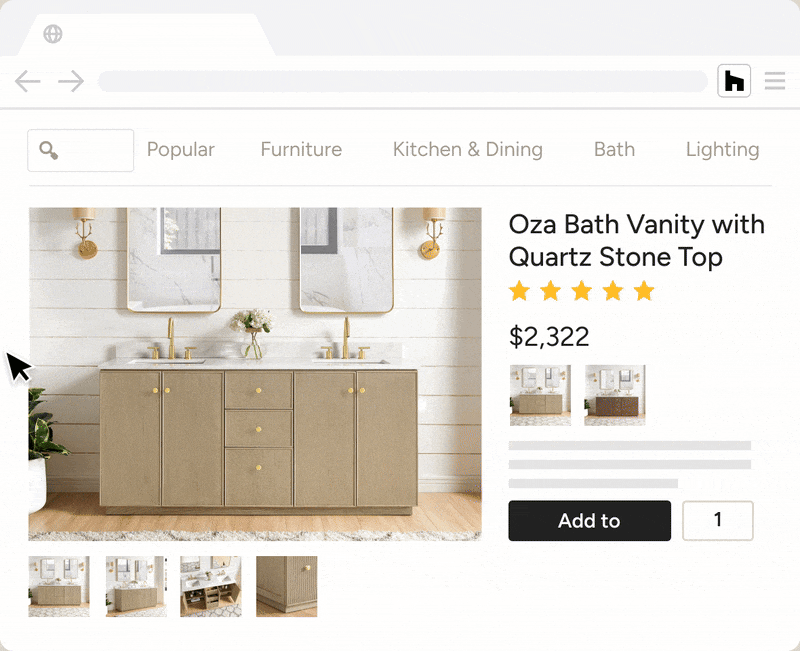The height and width of the screenshot is (651, 800).
Task: Click the browser address bar
Action: coord(403,81)
